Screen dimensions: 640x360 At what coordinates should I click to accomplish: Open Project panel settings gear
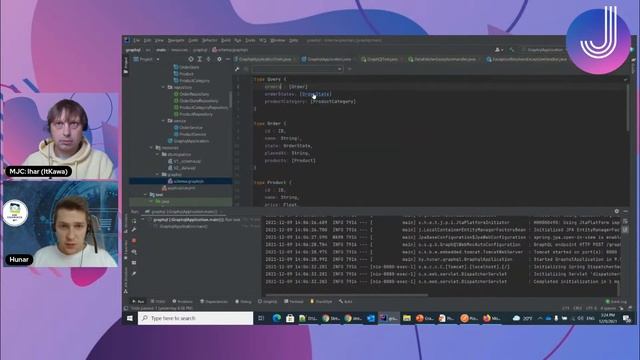219,59
